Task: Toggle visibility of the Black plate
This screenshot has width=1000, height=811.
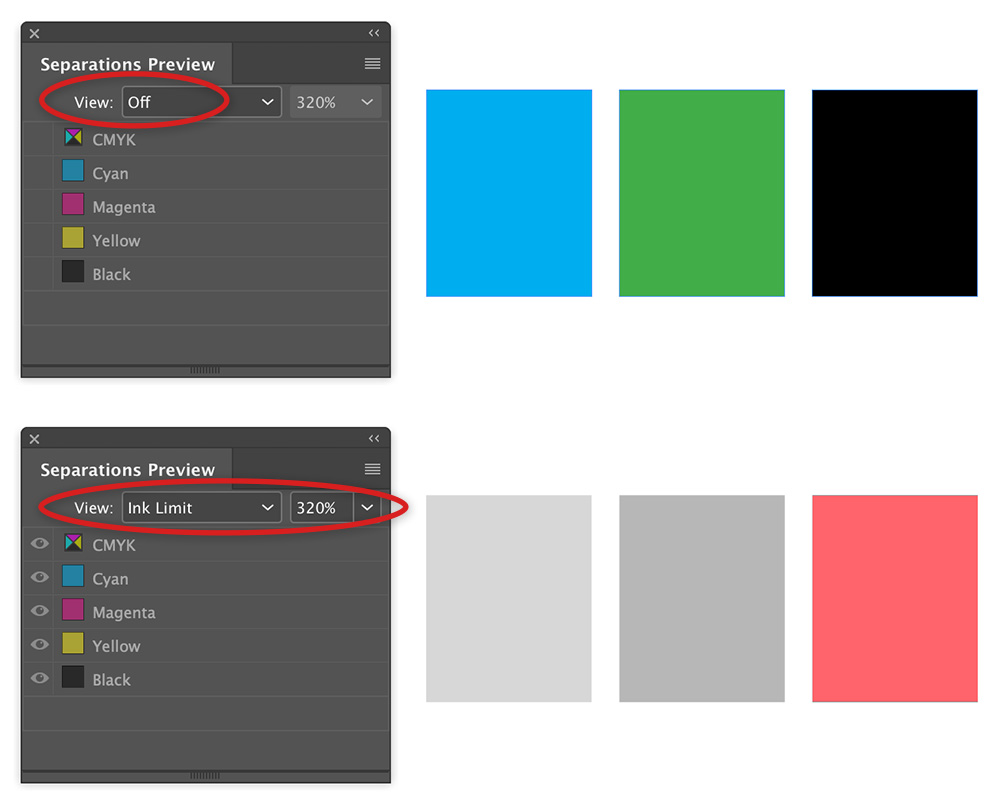Action: (x=39, y=678)
